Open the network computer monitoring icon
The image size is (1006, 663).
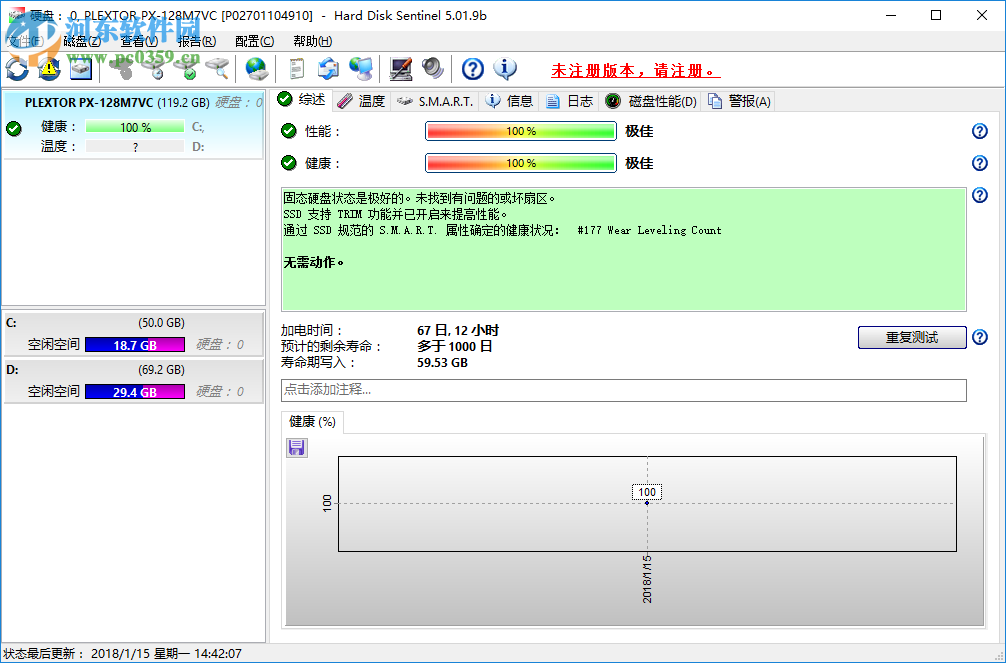click(x=362, y=69)
